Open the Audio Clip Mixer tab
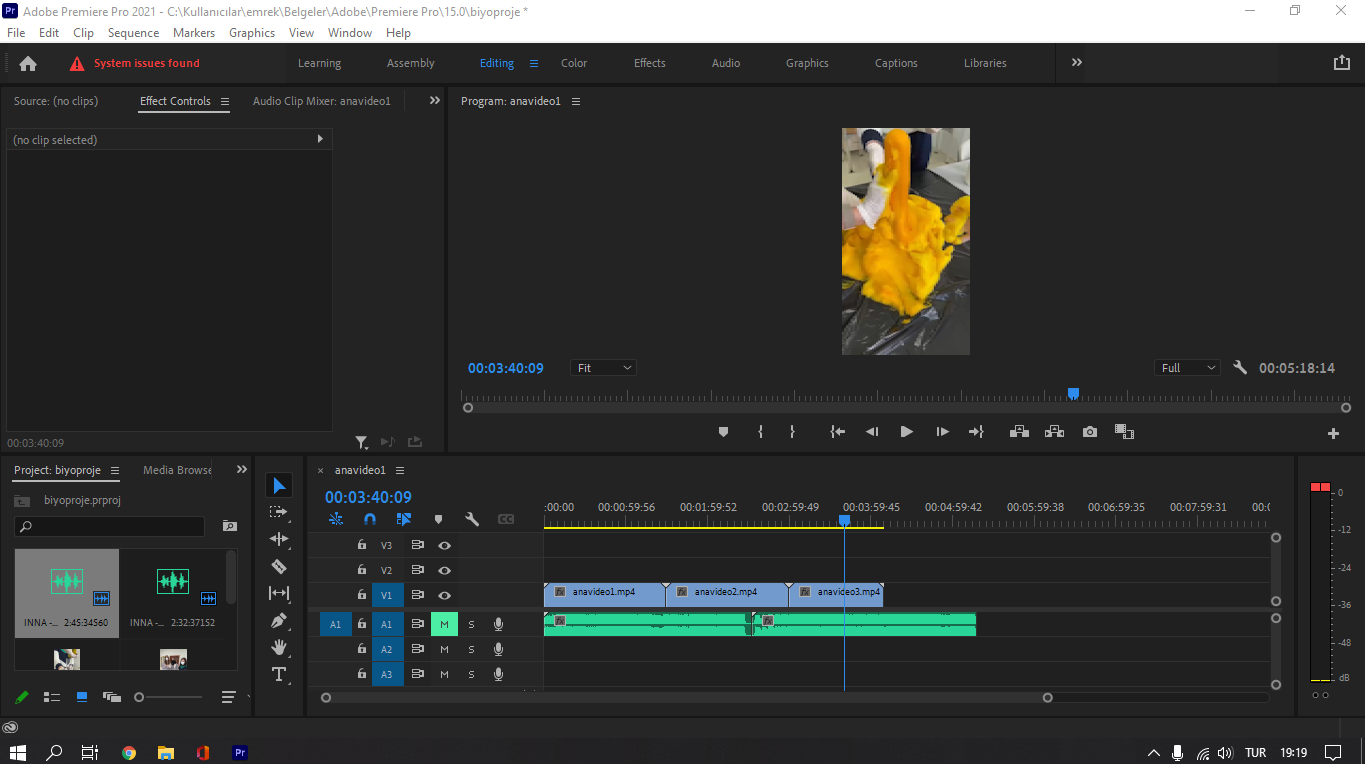Screen dimensions: 1365x764 322,101
